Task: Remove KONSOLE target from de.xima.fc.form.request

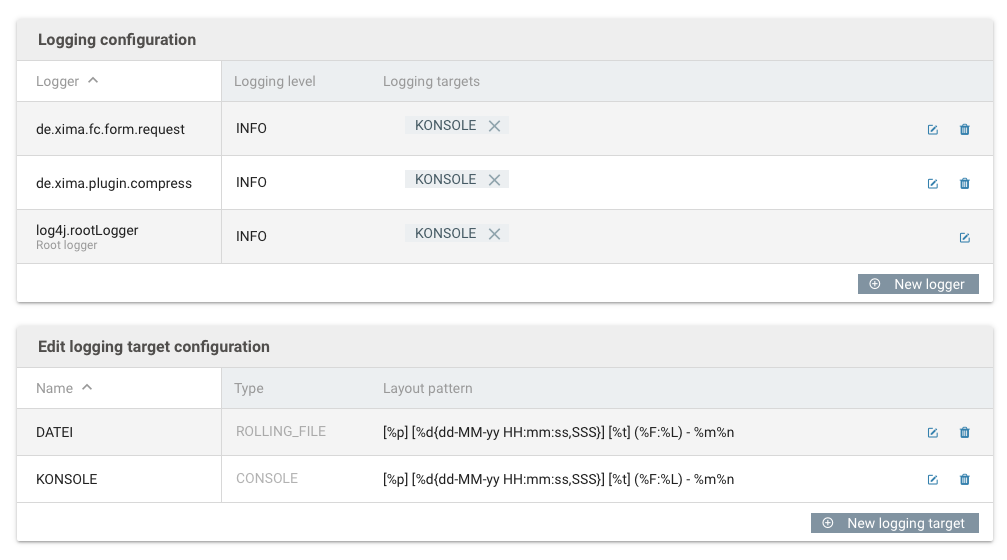Action: tap(494, 126)
